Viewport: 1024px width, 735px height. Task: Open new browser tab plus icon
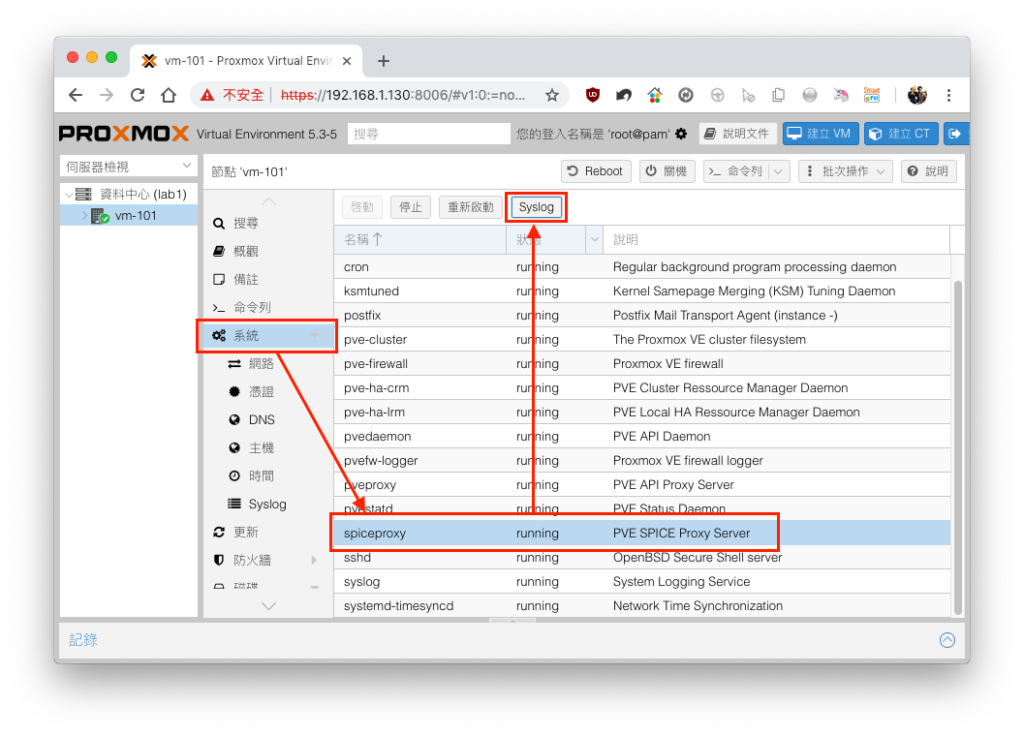[383, 61]
